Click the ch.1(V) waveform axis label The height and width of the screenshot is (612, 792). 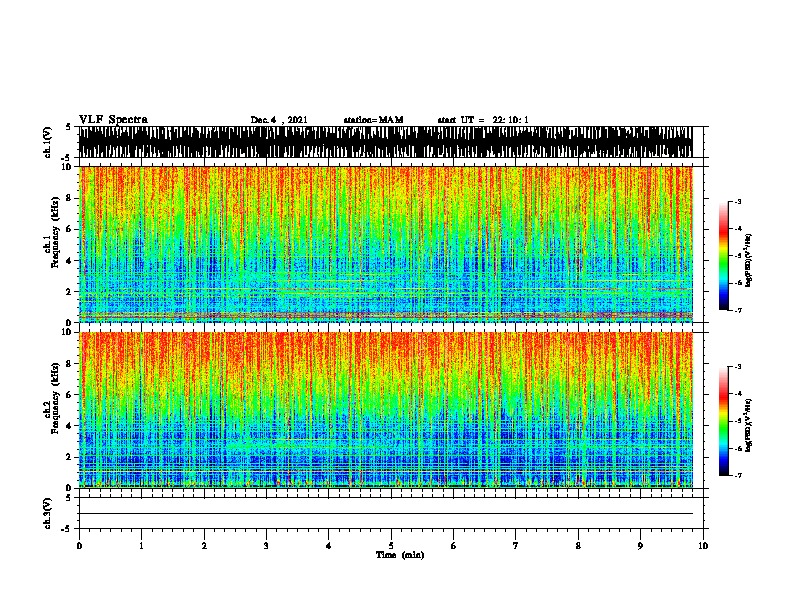[x=47, y=142]
